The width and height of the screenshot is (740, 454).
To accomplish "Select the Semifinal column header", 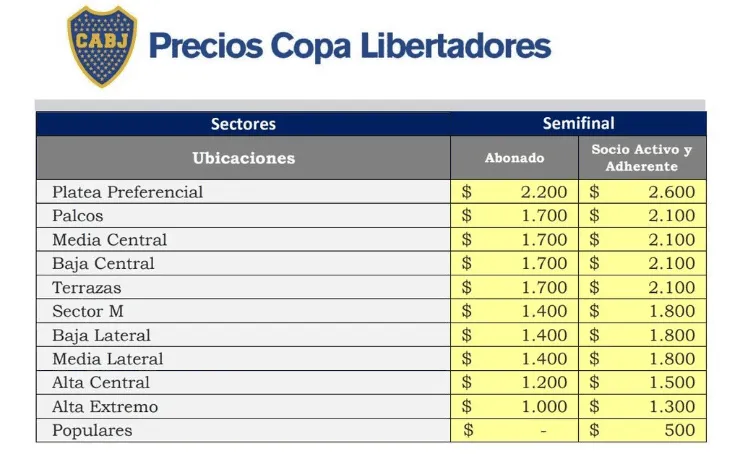I will pos(578,124).
